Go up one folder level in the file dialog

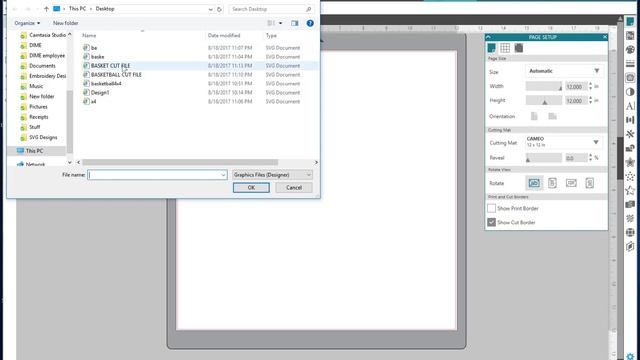(x=46, y=9)
